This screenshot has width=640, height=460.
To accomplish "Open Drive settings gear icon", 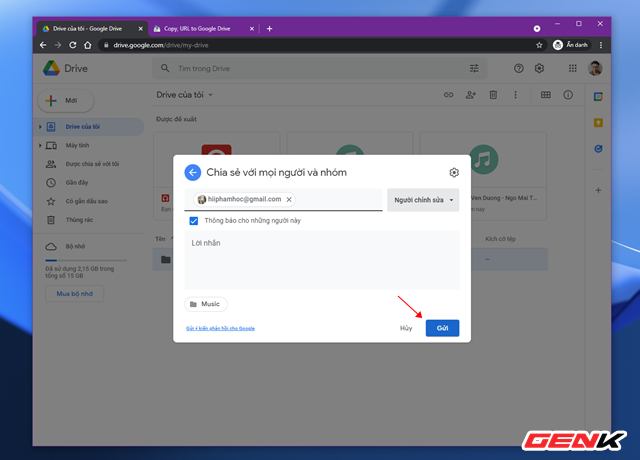I will 539,69.
